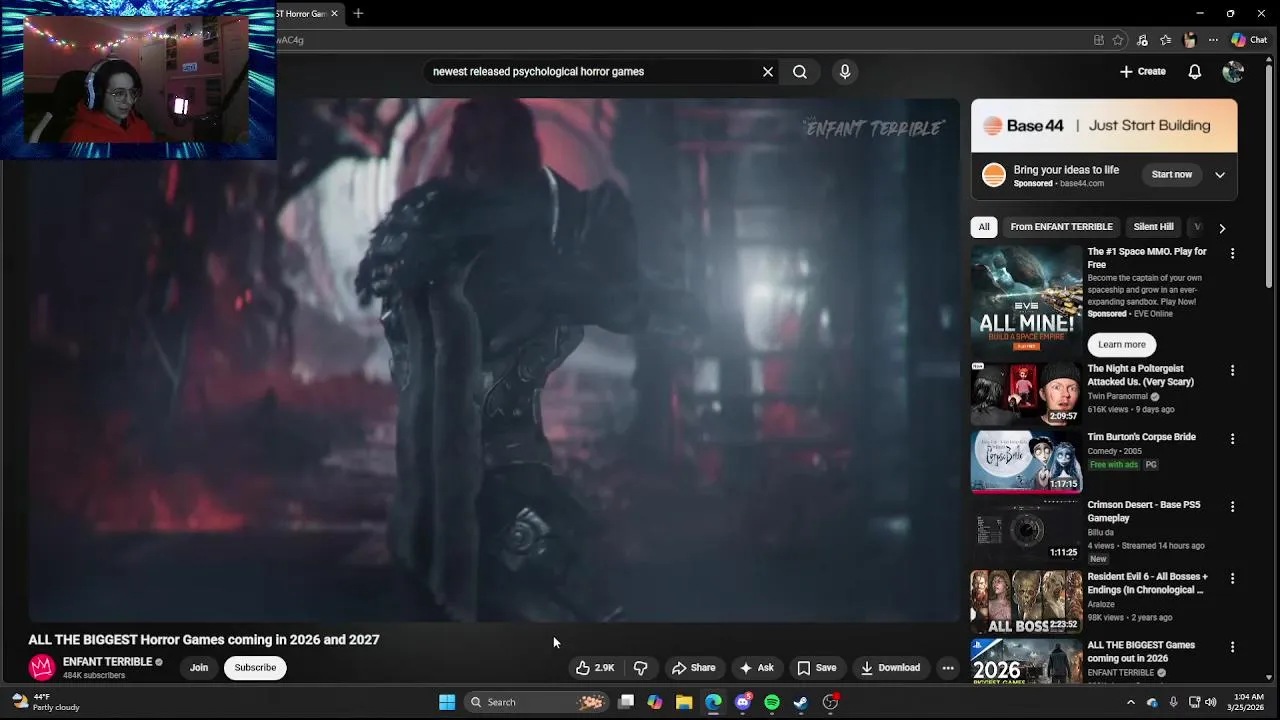Image resolution: width=1280 pixels, height=720 pixels.
Task: Click Learn more on EVE ad
Action: [x=1122, y=345]
